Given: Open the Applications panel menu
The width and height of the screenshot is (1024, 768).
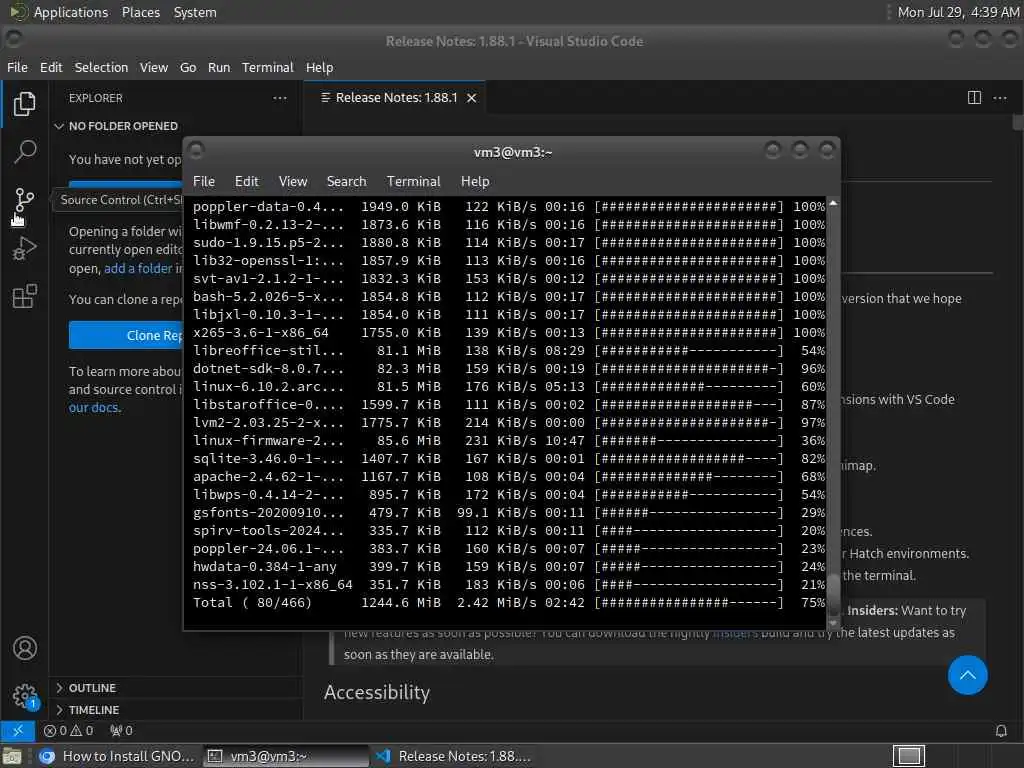Looking at the screenshot, I should [x=71, y=12].
